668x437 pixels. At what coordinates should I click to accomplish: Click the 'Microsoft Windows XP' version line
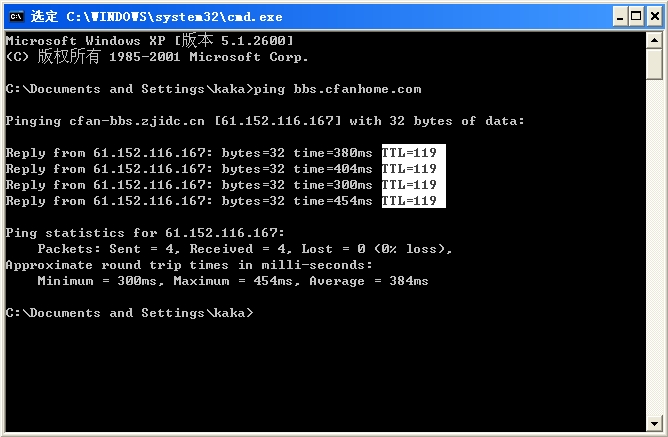150,41
